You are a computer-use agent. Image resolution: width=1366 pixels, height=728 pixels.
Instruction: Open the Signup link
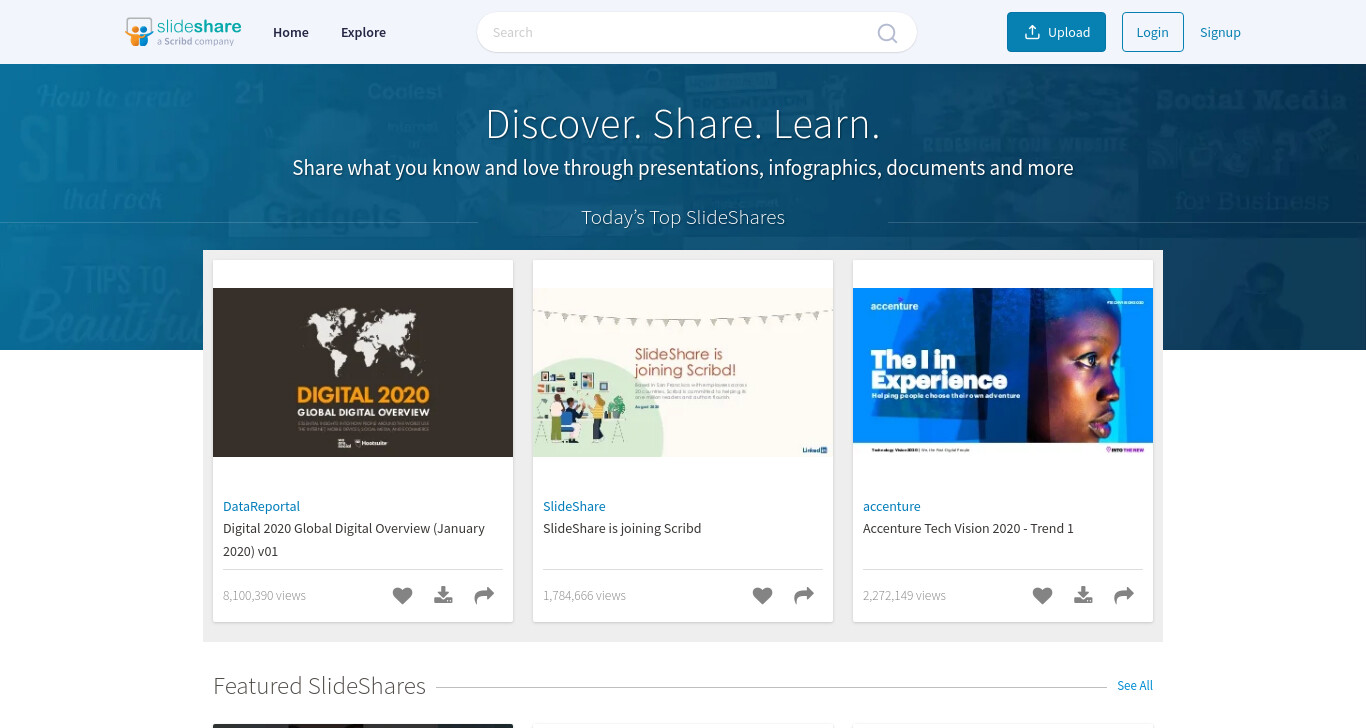[x=1220, y=32]
